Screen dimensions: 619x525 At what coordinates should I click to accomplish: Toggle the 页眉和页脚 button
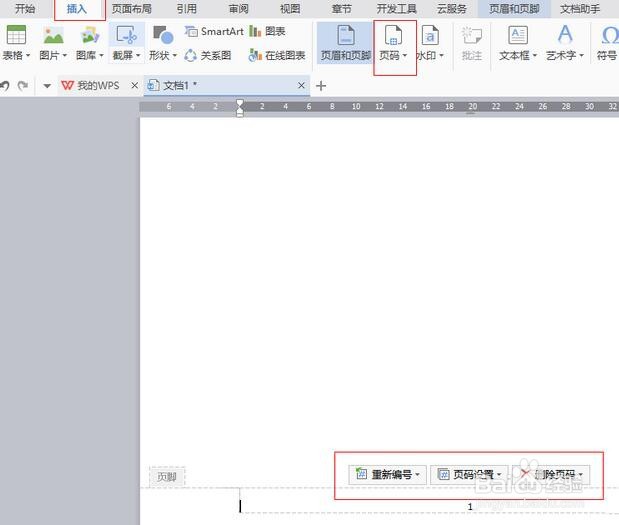(345, 43)
